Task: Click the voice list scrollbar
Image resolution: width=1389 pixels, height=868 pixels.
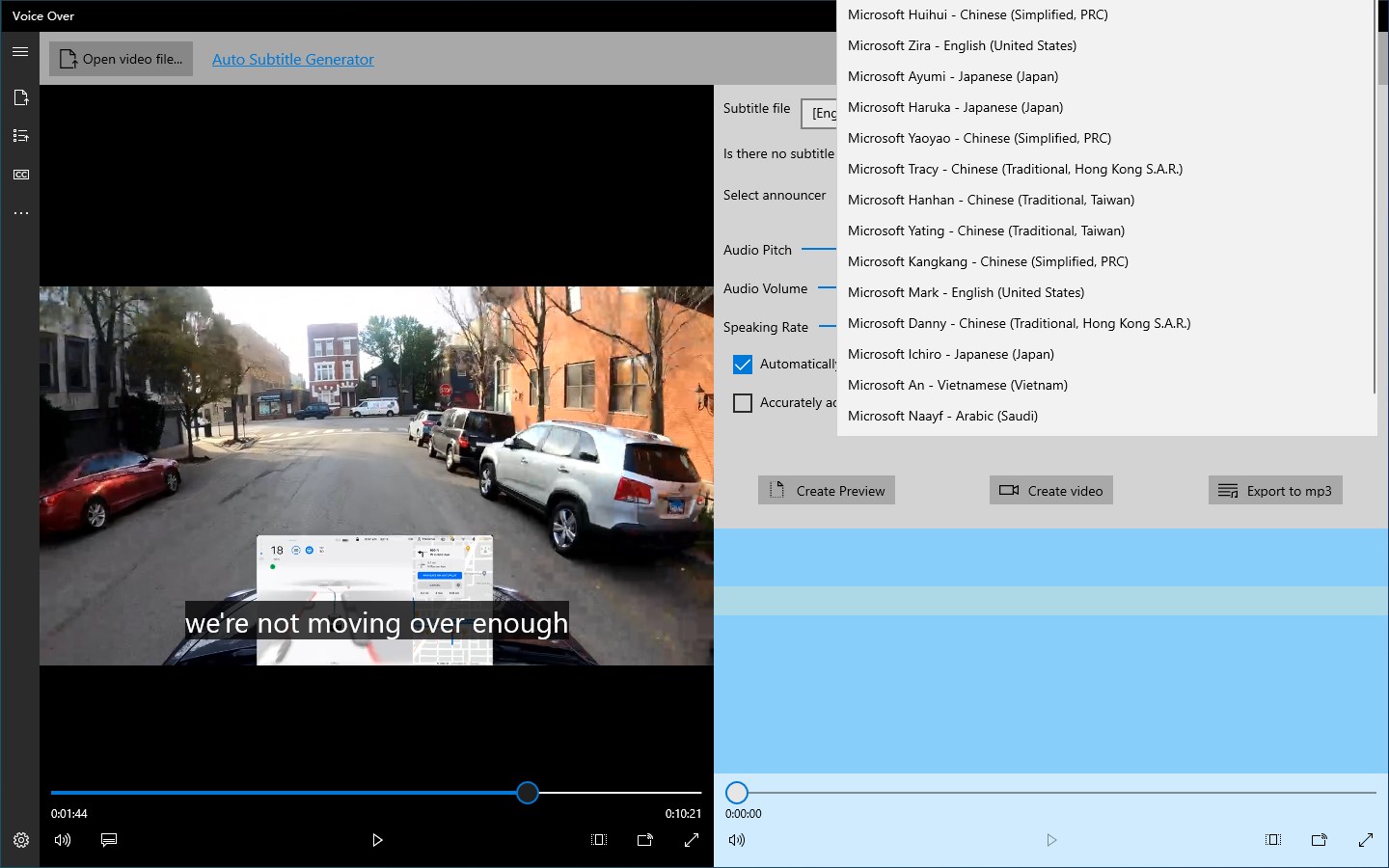Action: (x=1374, y=197)
